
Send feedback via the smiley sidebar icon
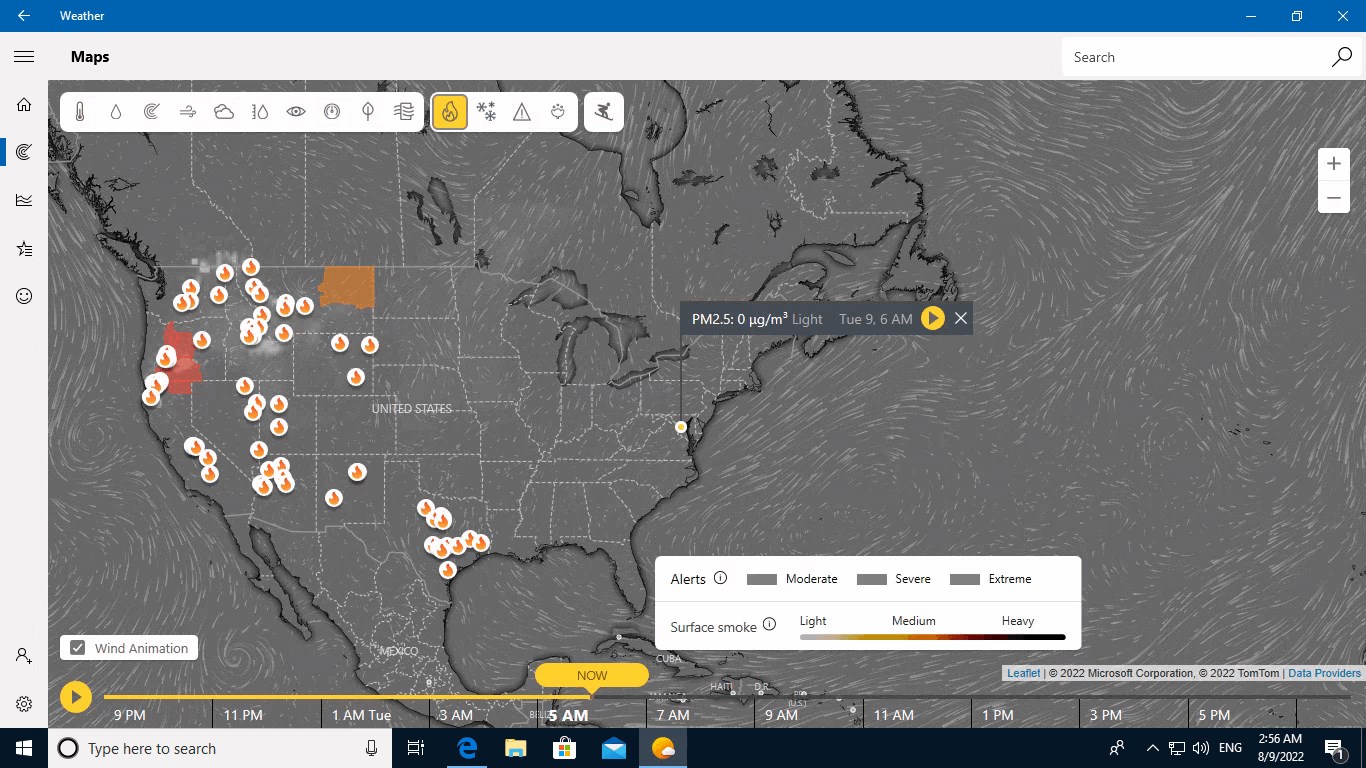23,295
